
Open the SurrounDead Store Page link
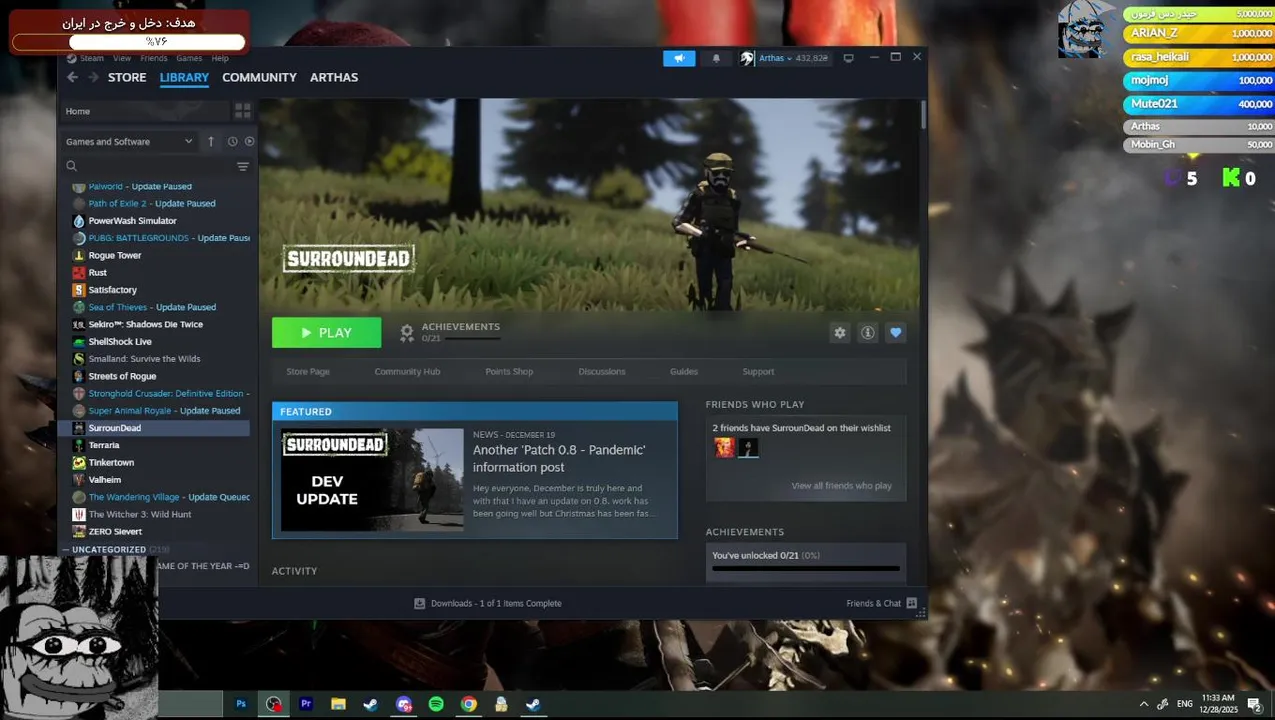tap(308, 371)
